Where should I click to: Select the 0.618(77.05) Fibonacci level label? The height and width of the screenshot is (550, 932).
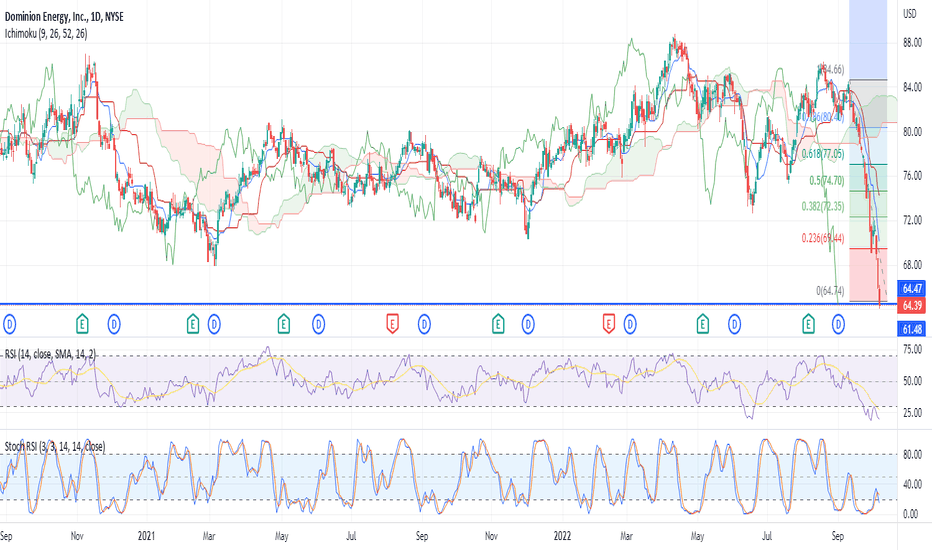tap(823, 154)
